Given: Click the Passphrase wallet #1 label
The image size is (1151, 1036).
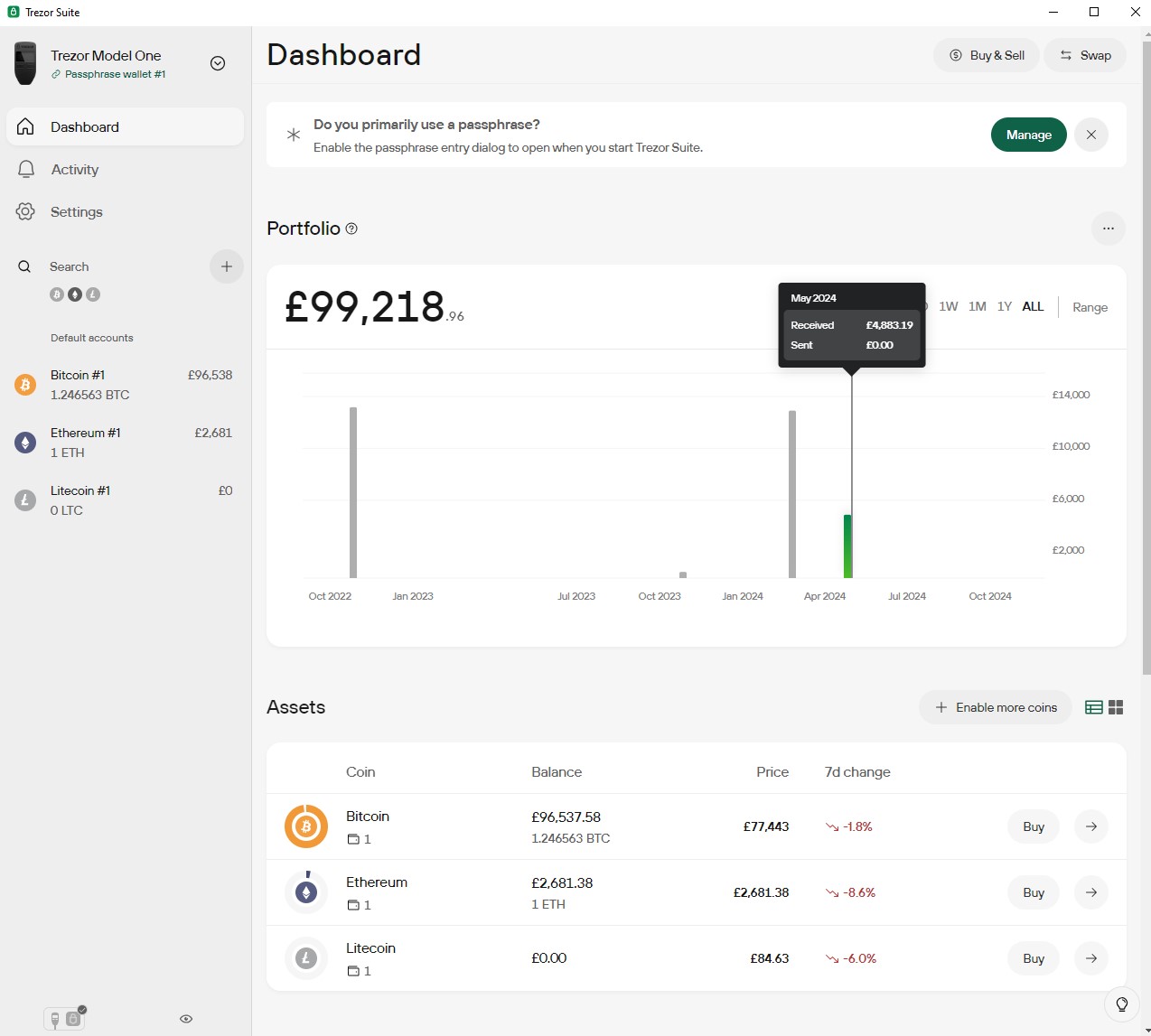Looking at the screenshot, I should pos(115,74).
